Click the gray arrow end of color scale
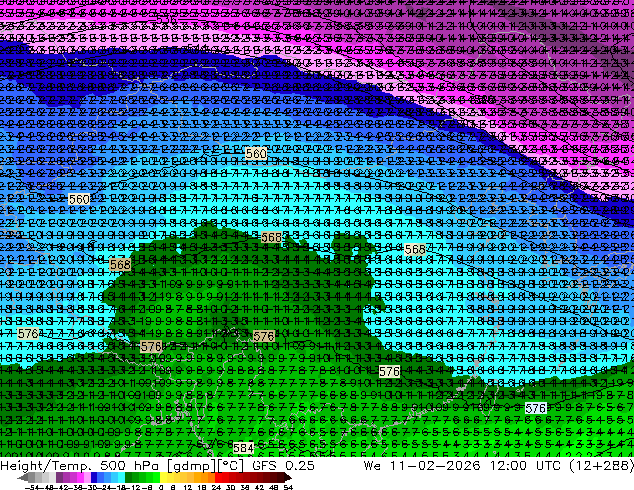 click(23, 477)
